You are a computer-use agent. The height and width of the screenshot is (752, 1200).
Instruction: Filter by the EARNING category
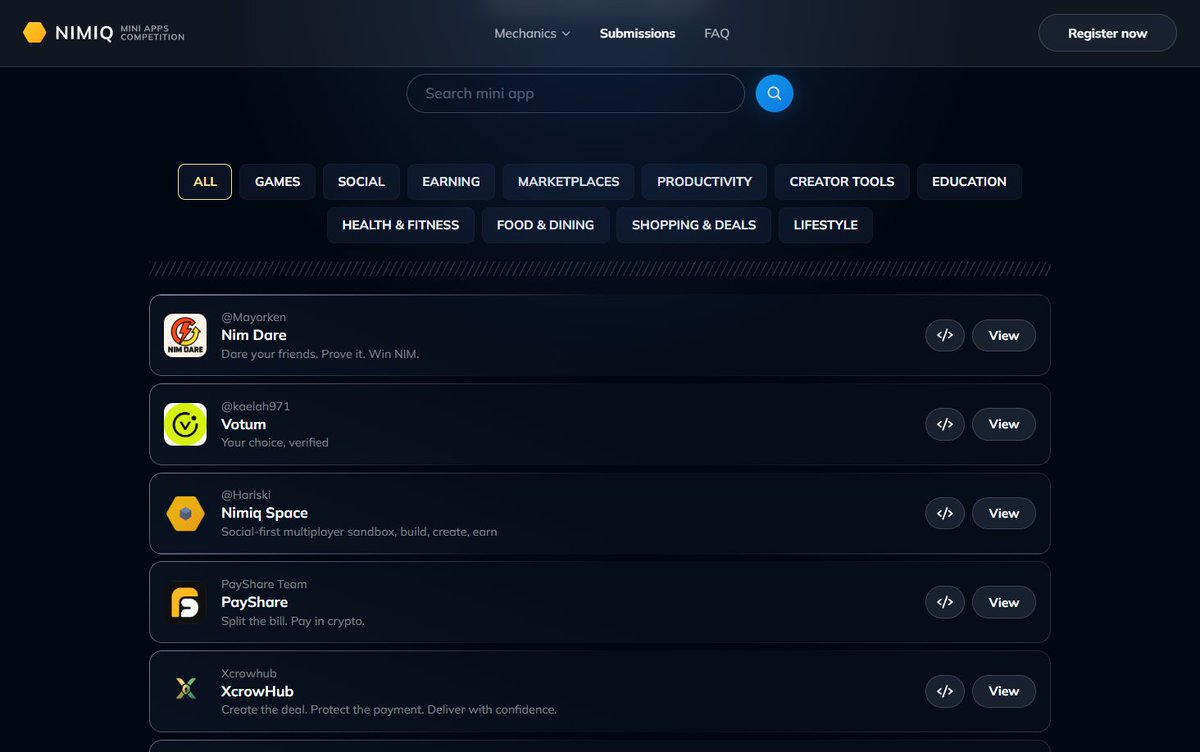coord(451,182)
